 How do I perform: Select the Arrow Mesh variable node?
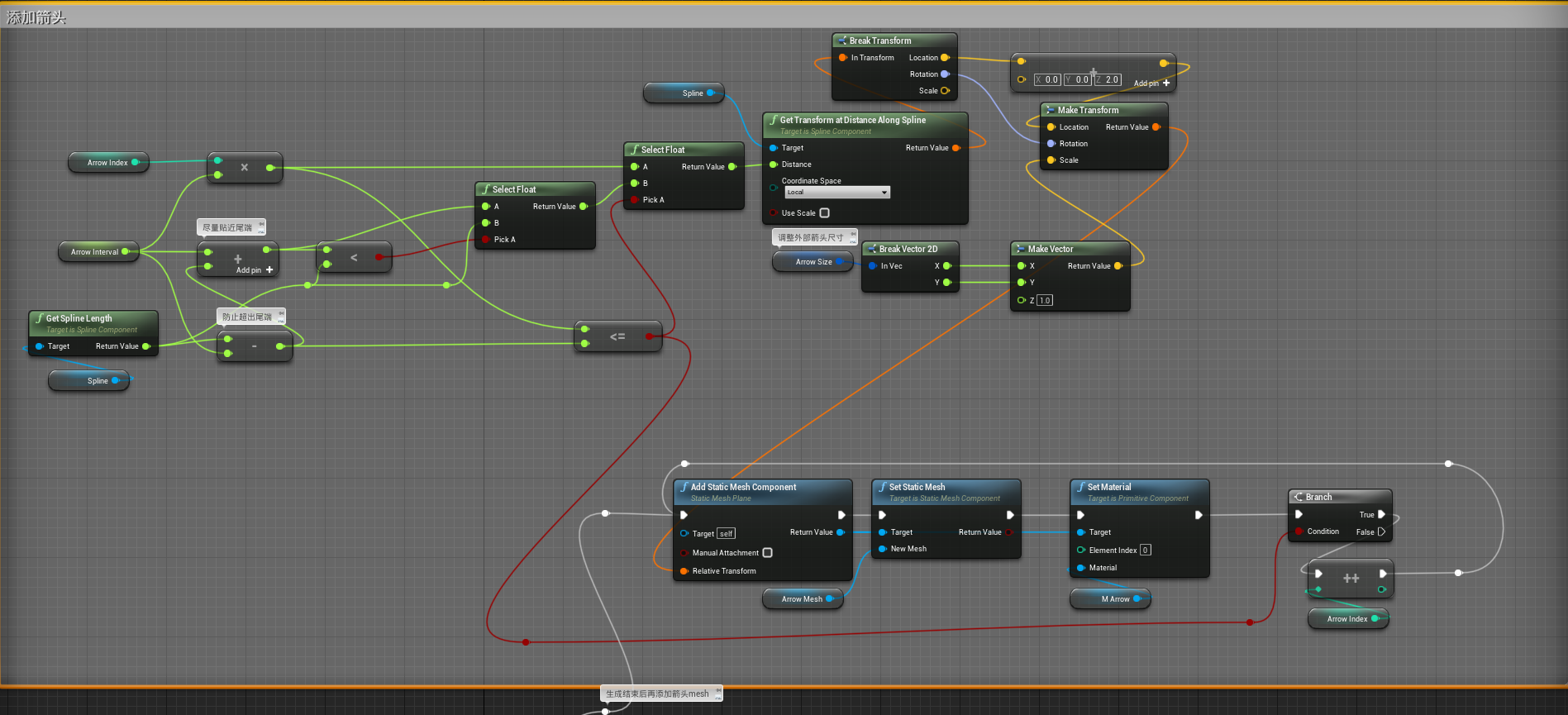click(x=803, y=599)
